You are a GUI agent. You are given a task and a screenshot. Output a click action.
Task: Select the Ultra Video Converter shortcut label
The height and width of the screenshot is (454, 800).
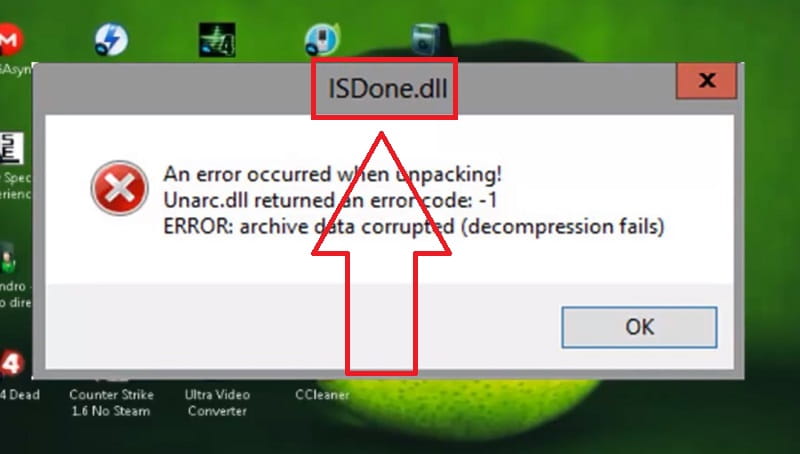[217, 402]
